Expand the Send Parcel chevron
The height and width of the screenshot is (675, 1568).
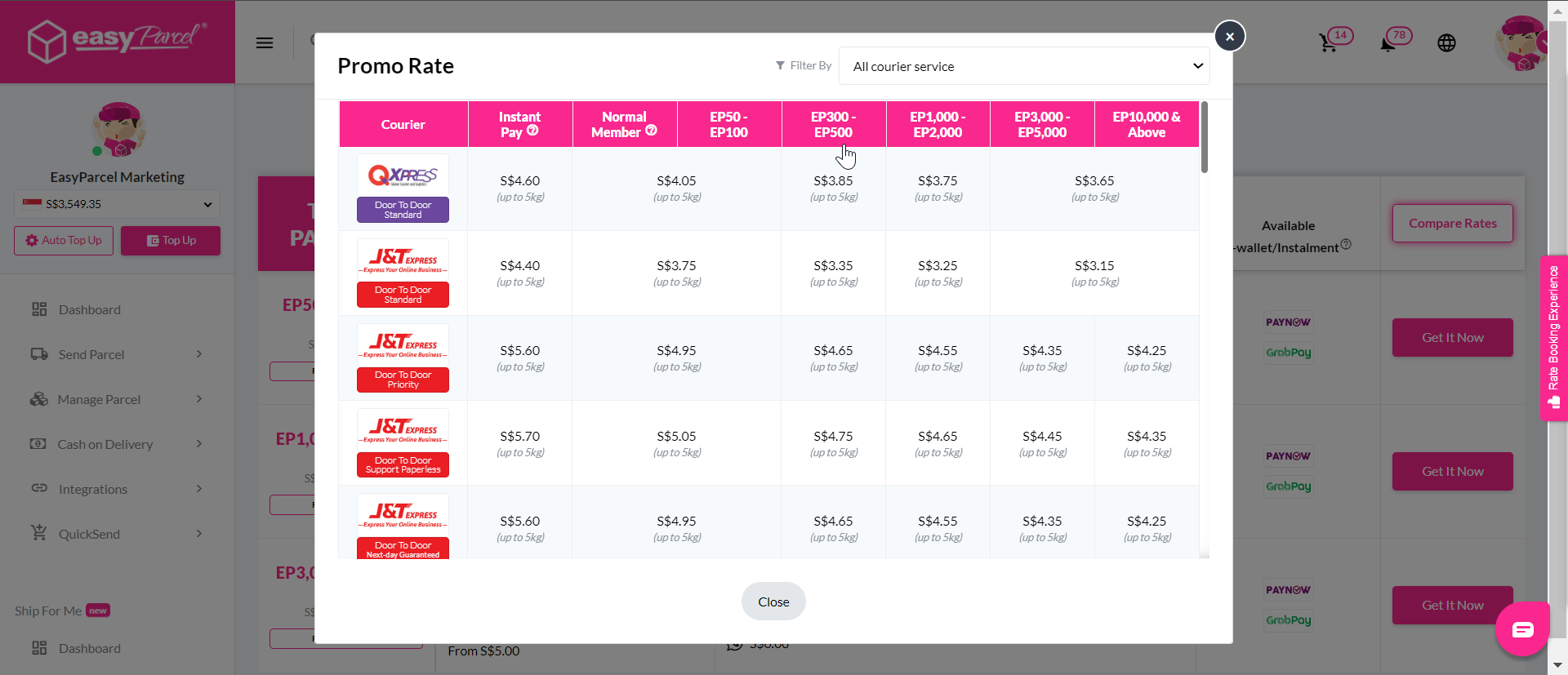[199, 353]
